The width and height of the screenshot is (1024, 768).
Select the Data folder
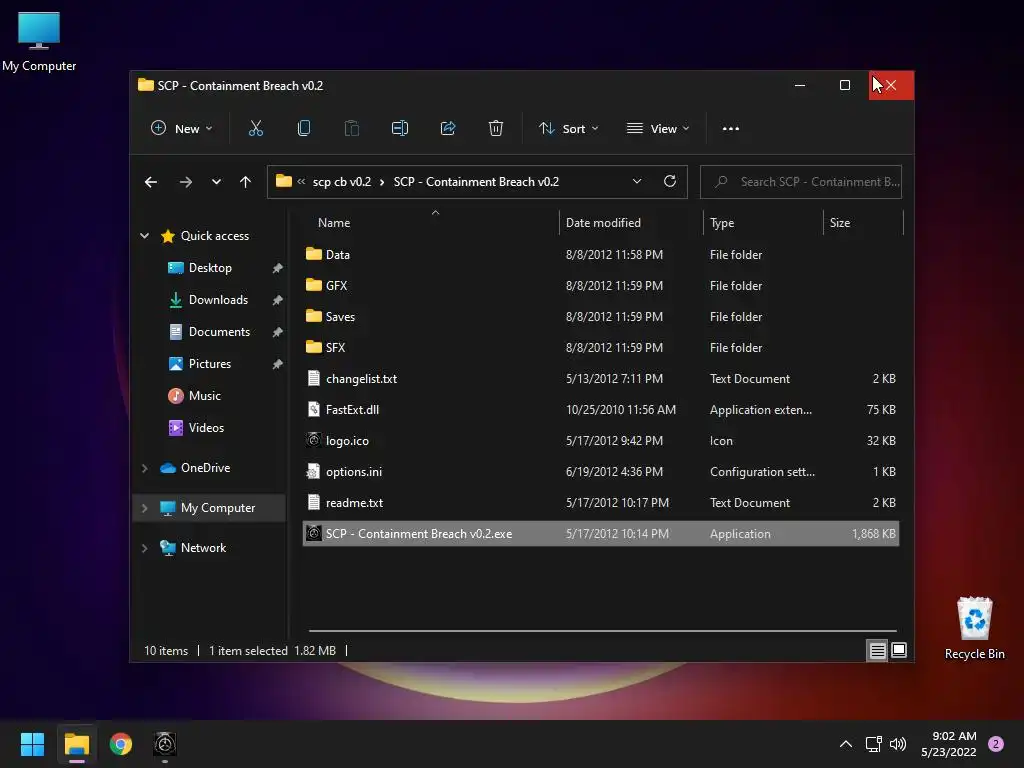pyautogui.click(x=601, y=255)
